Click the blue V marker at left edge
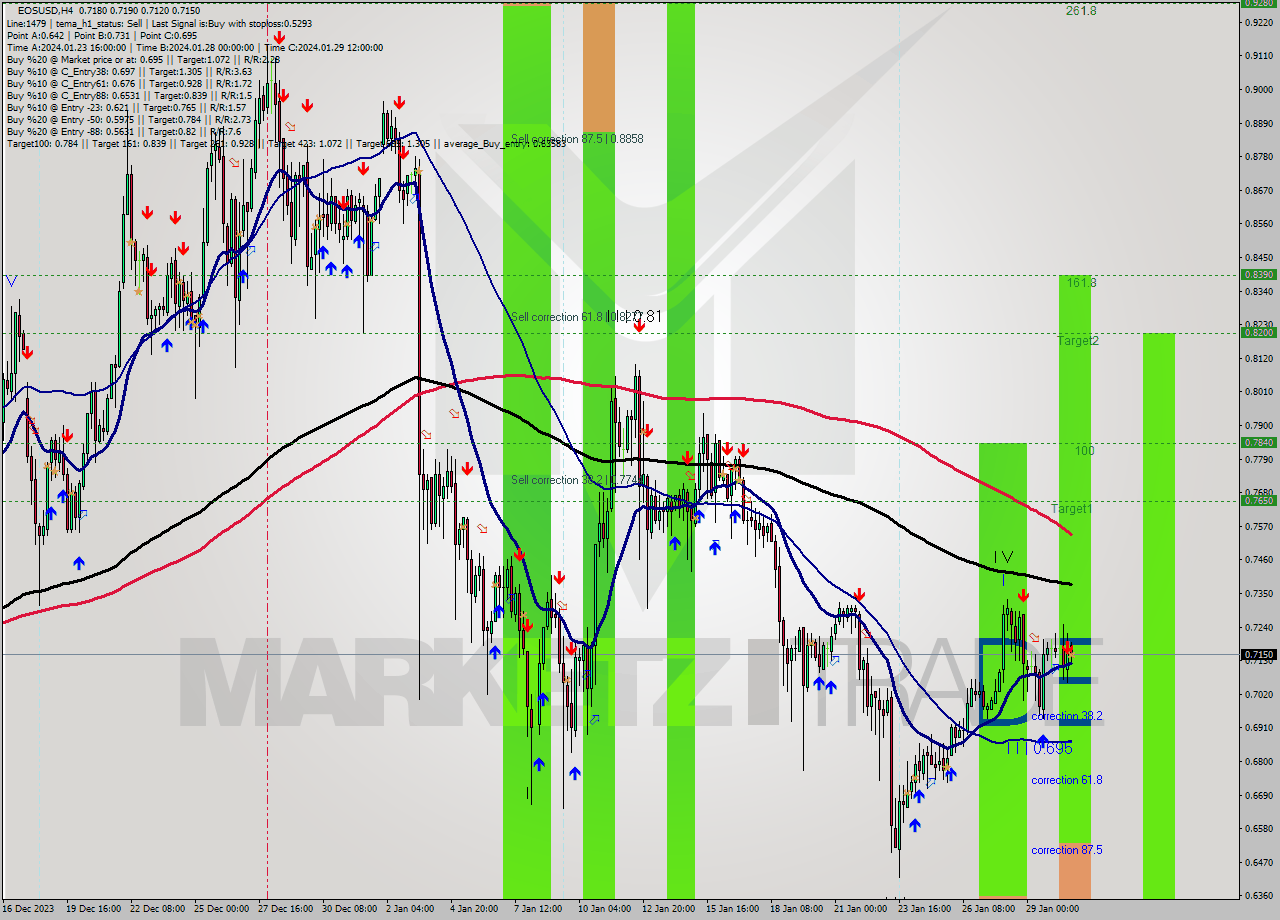1280x920 pixels. click(11, 281)
